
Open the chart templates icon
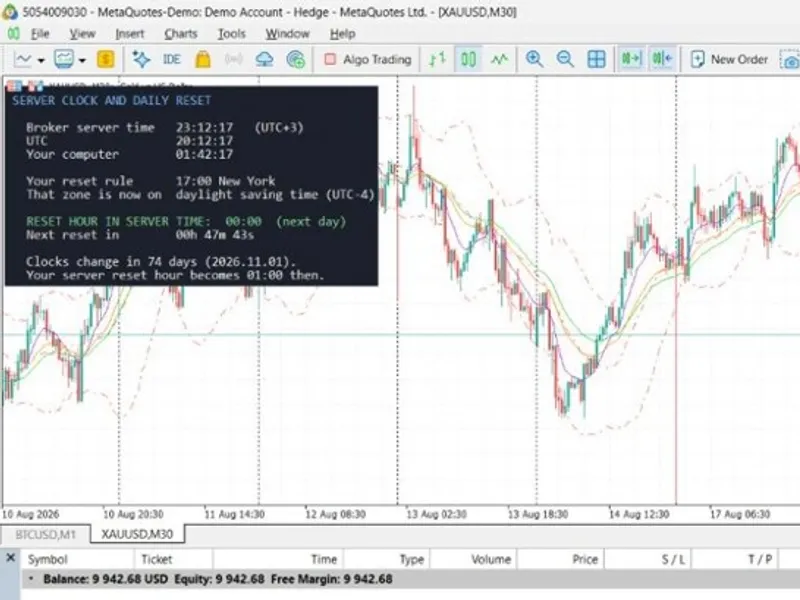click(64, 60)
